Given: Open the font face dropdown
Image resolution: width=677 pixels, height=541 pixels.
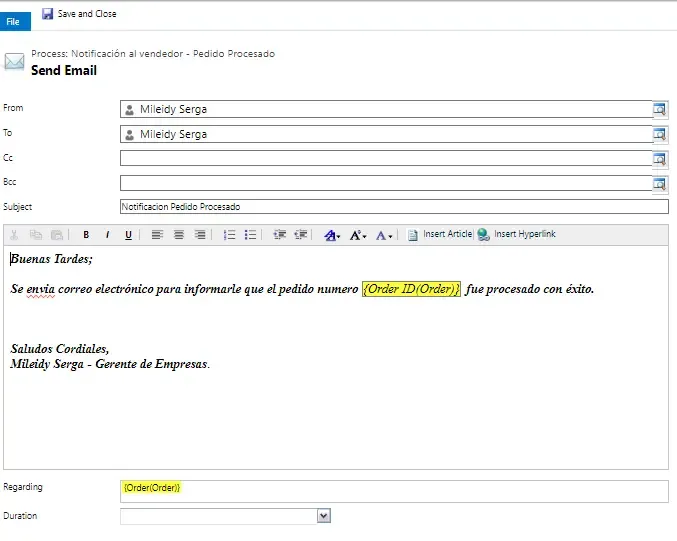Looking at the screenshot, I should (332, 235).
